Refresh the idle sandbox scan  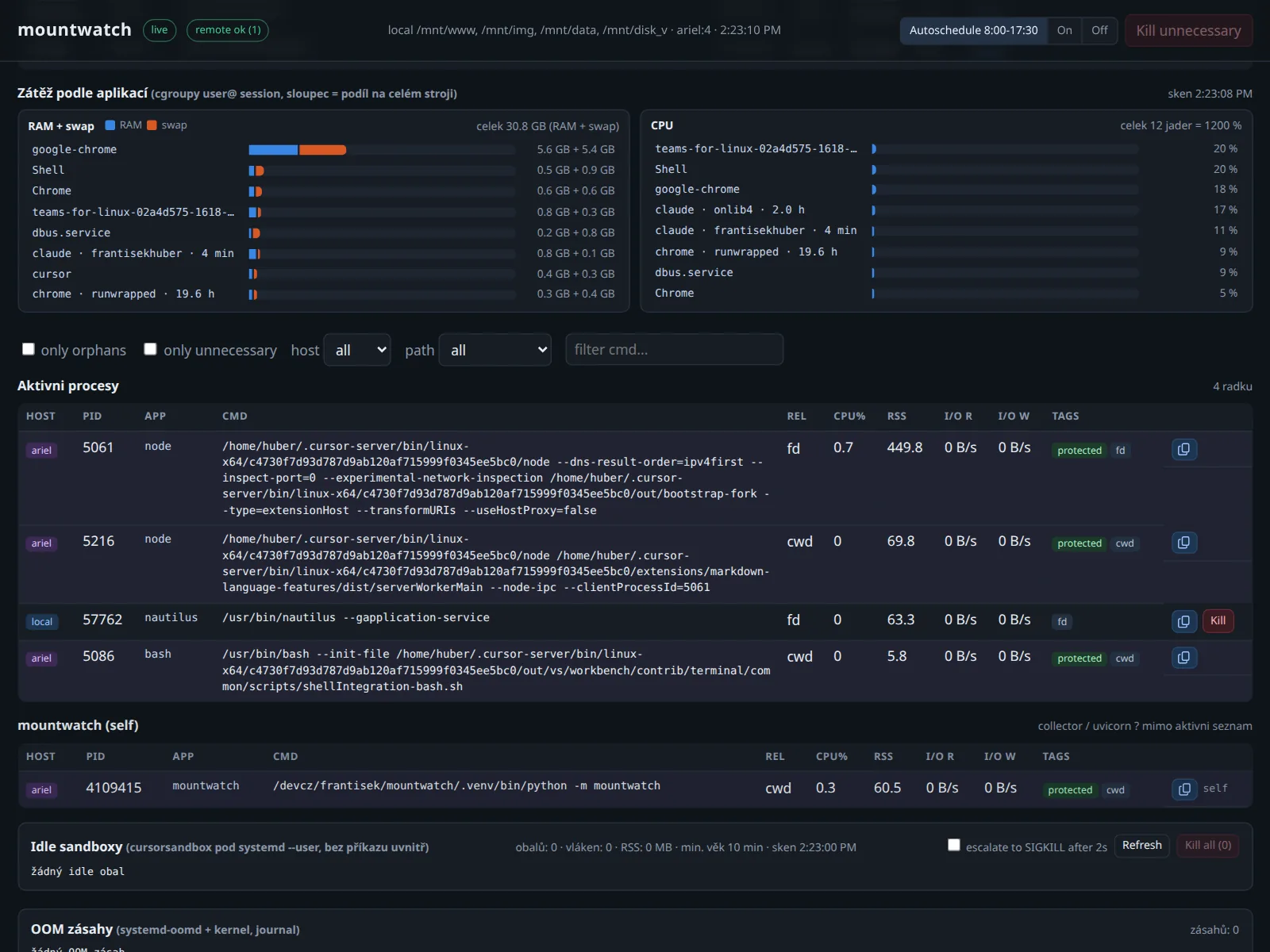pos(1141,846)
